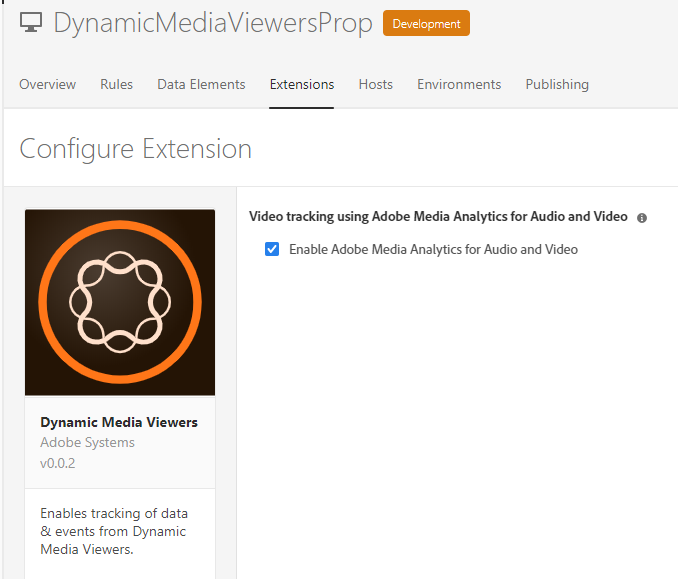Go to the Data Elements tab
Viewport: 678px width, 579px height.
[x=201, y=84]
